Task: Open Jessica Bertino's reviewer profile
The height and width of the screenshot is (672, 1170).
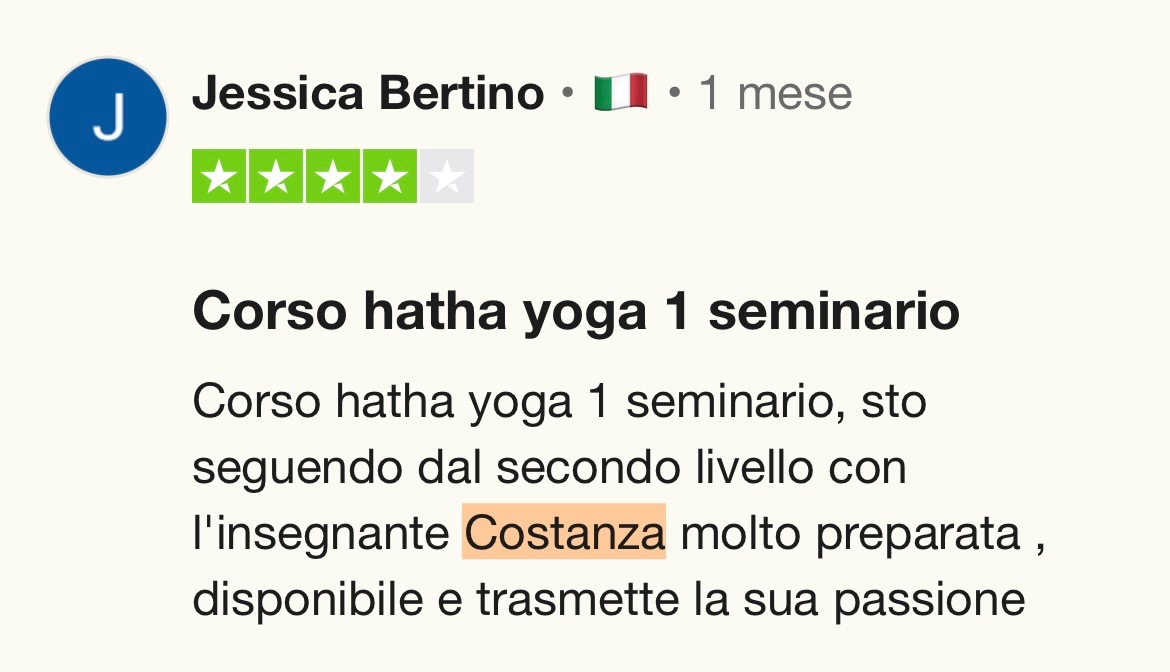Action: click(x=369, y=92)
